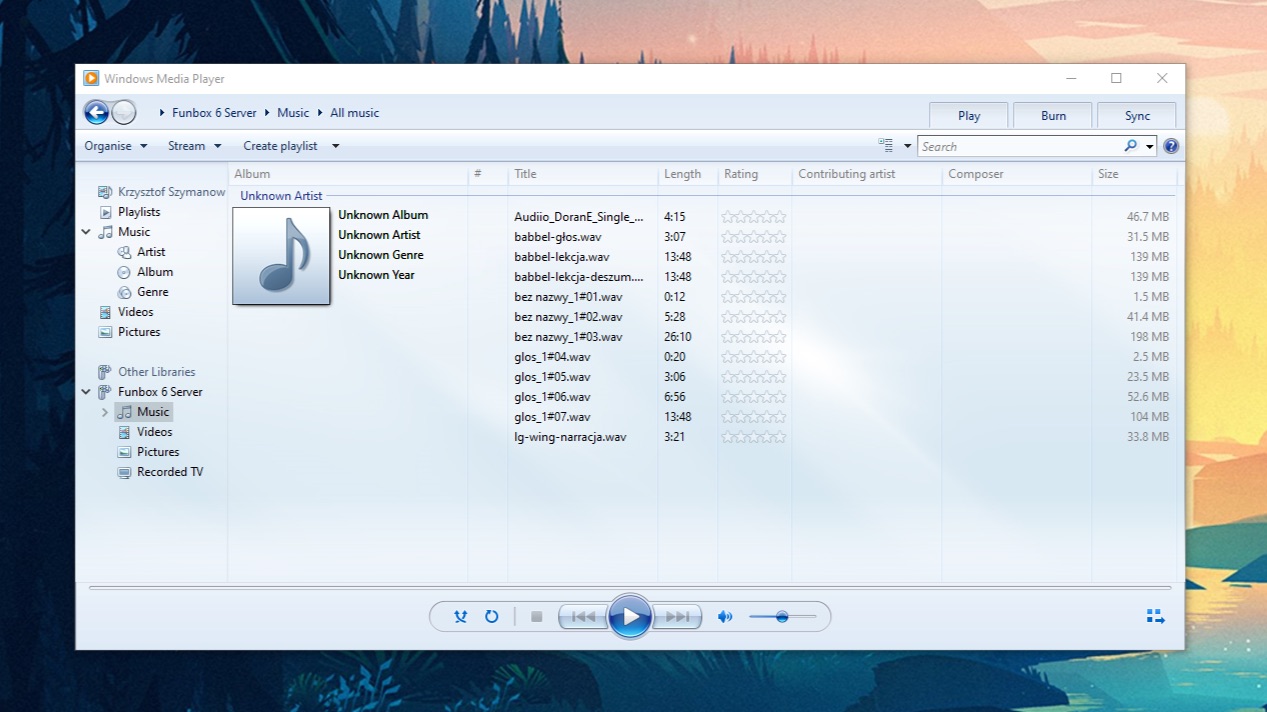Open the Organise dropdown menu
Screen dimensions: 1267x712
pos(115,146)
